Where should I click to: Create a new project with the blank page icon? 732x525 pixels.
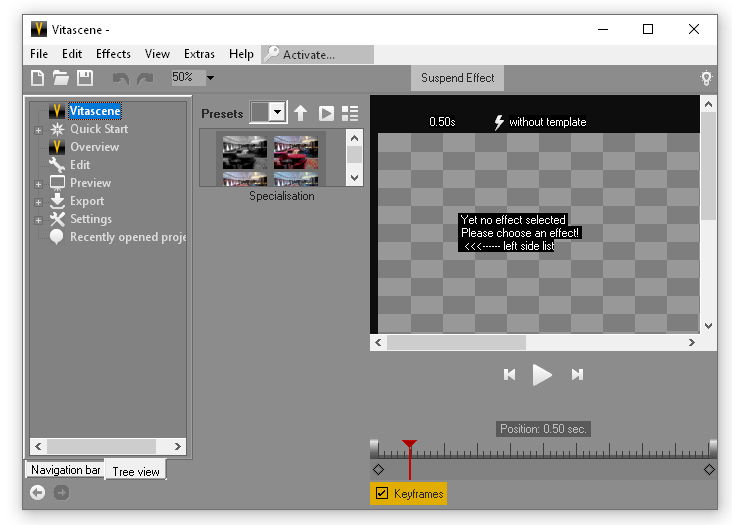pos(37,77)
